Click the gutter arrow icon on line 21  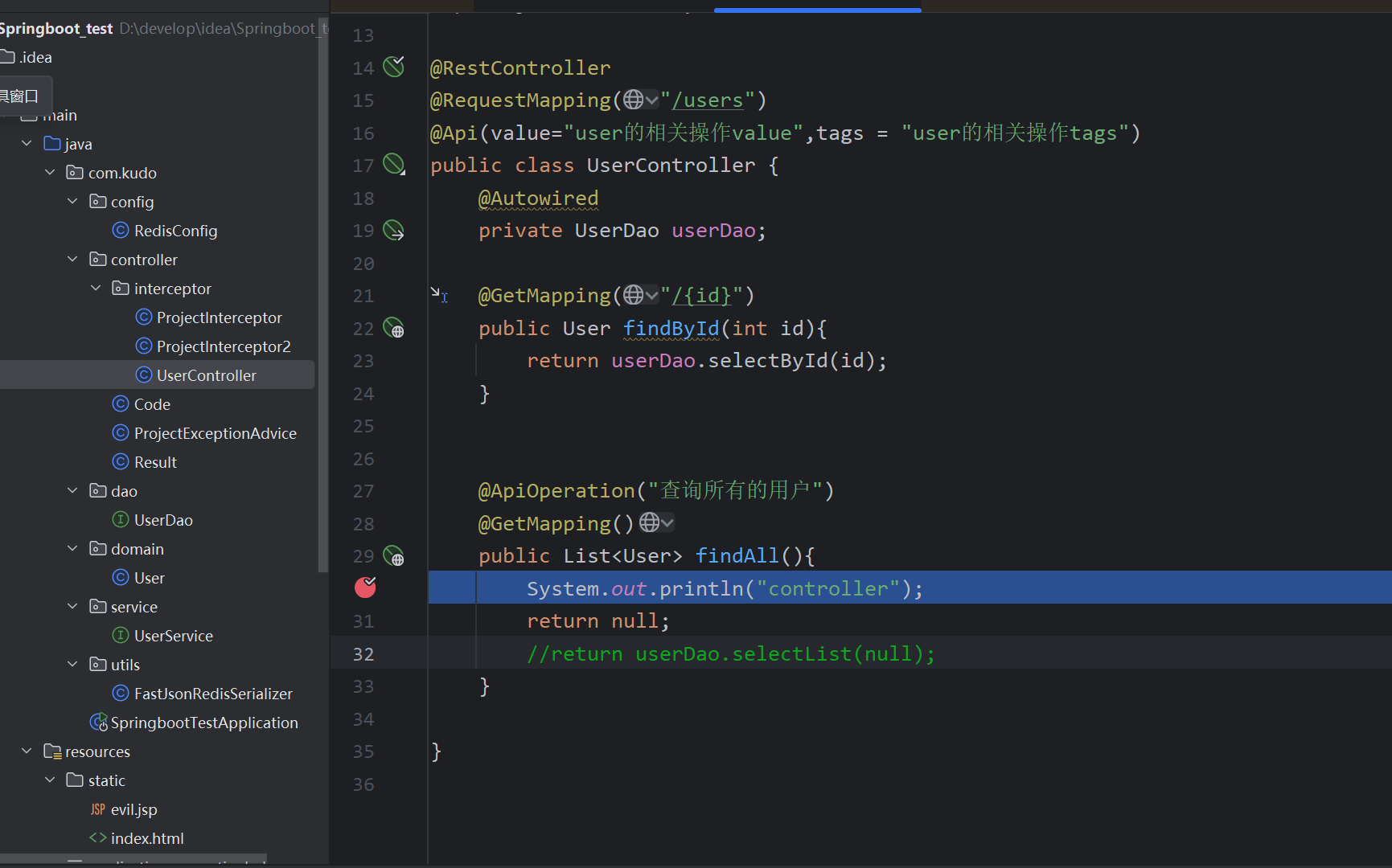point(439,294)
